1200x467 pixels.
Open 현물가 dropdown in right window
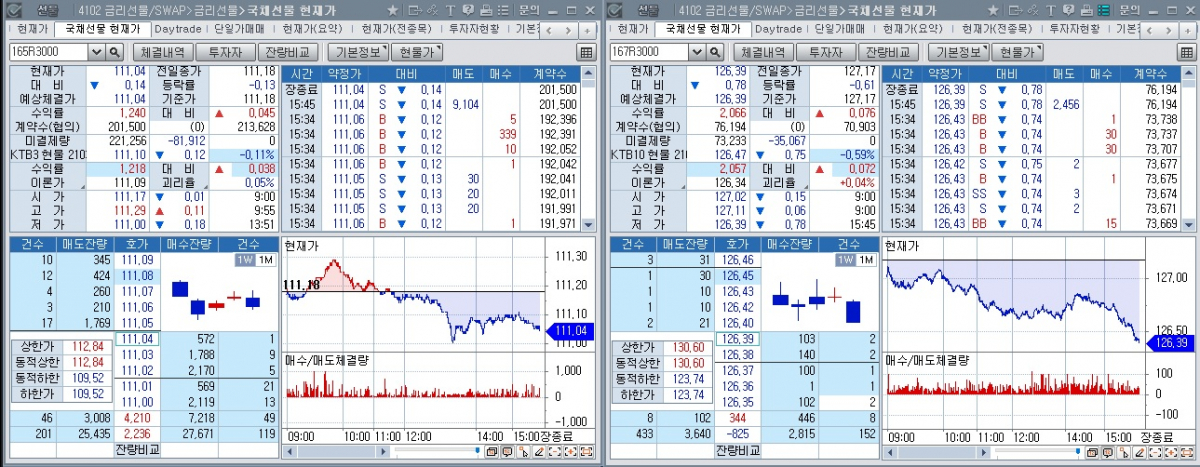click(x=1018, y=52)
